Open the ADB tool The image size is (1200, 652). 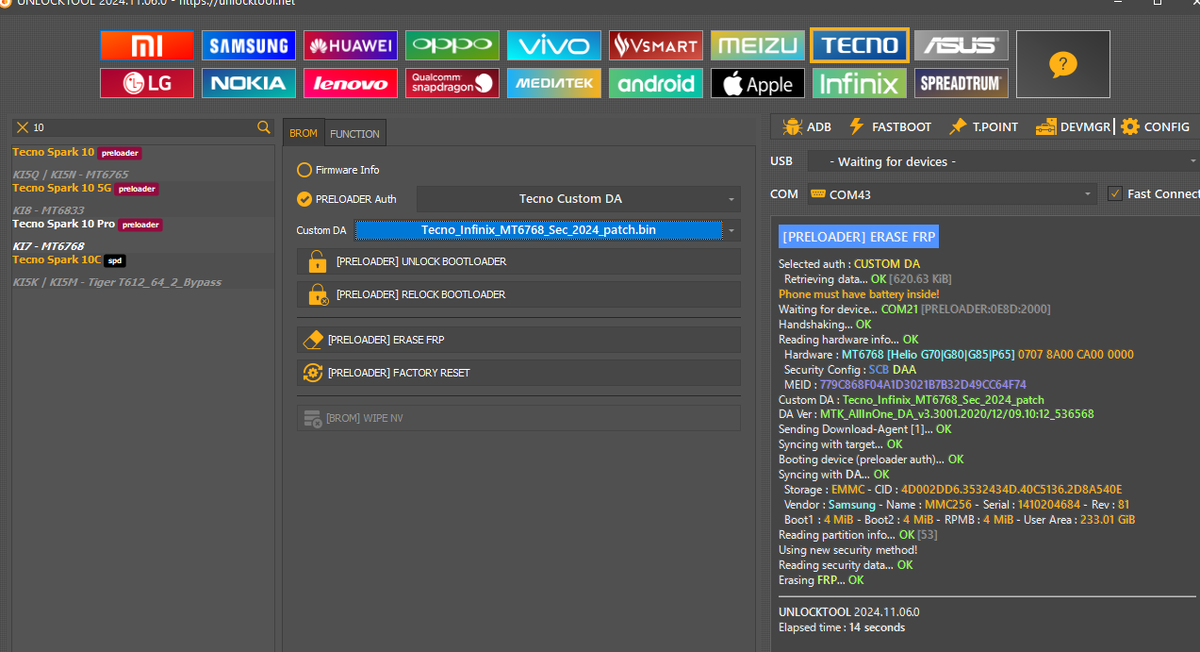[x=808, y=127]
